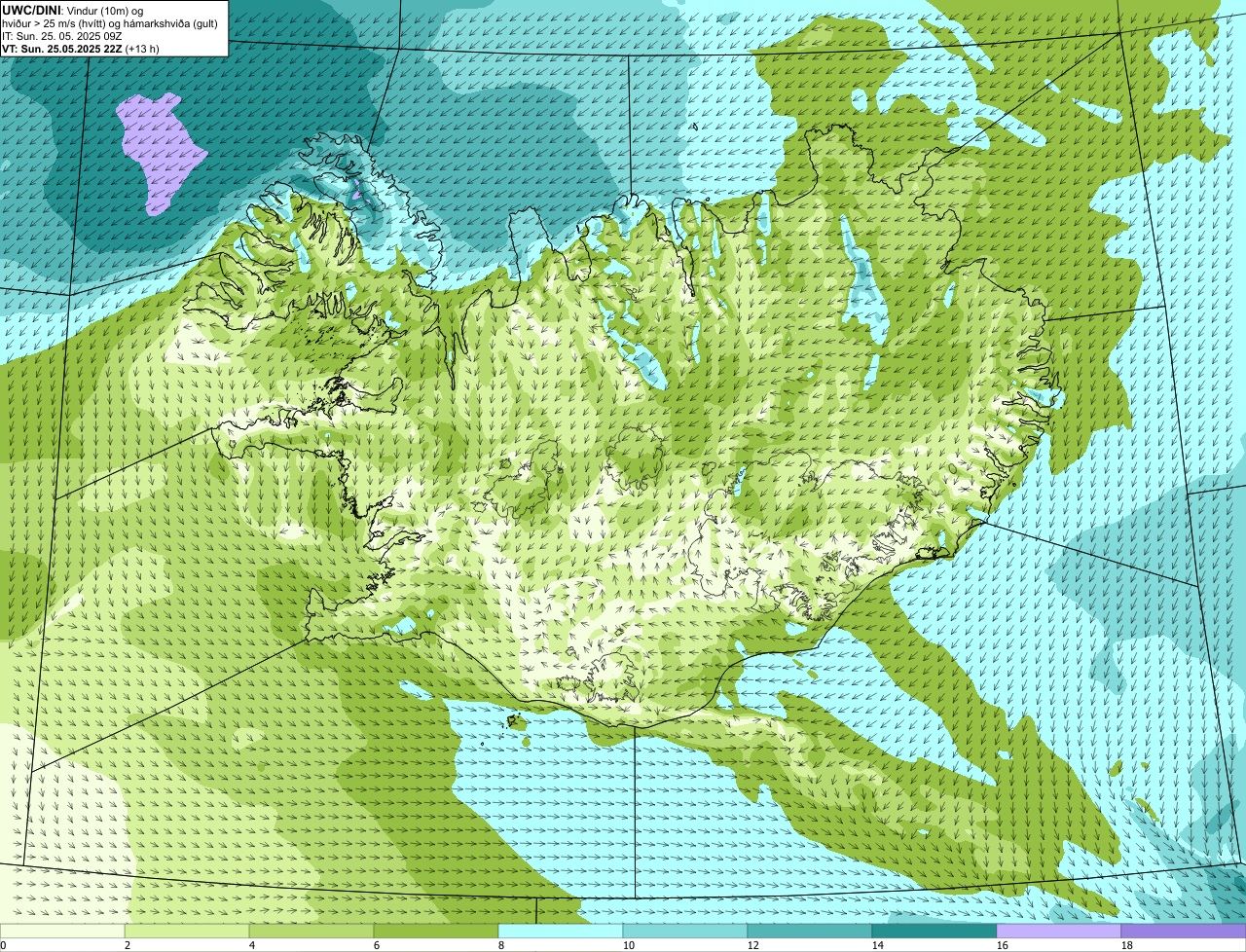This screenshot has height=952, width=1246.
Task: Click the line 'hviður > 25 m/s (hvítt) og hámarkshviða (gult)'
Action: coord(110,22)
